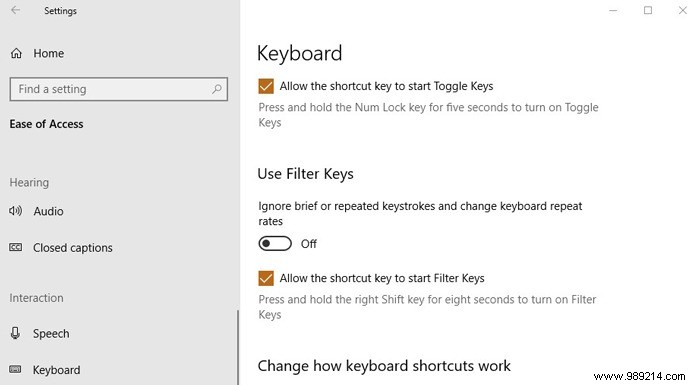Click Change how keyboard shortcuts work heading
Viewport: 700px width, 385px height.
(384, 366)
